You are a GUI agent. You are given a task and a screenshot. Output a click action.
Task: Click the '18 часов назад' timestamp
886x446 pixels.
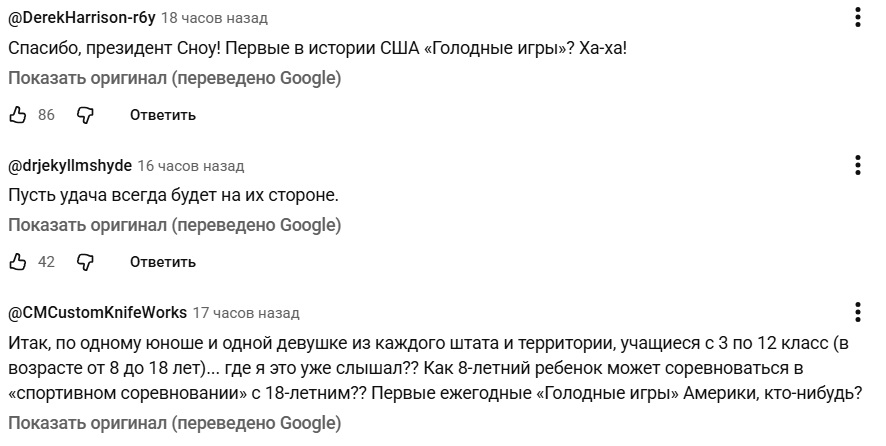214,18
